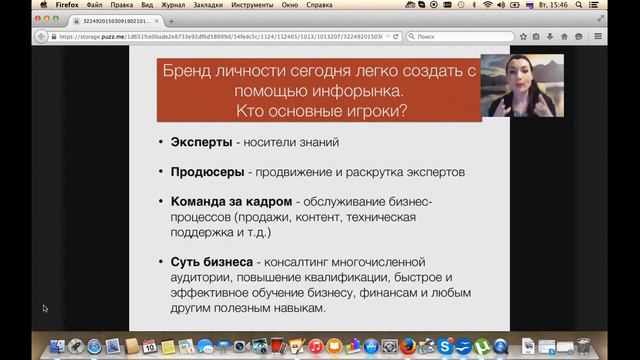
Task: Click the menu bar clock Вт. 15:46
Action: (553, 5)
